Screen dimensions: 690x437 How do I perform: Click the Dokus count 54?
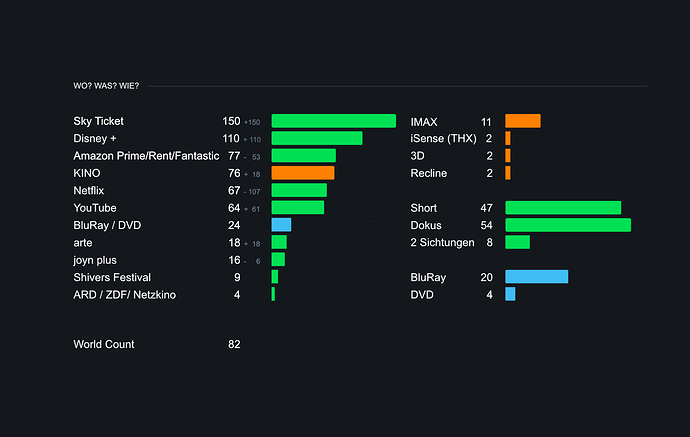486,225
